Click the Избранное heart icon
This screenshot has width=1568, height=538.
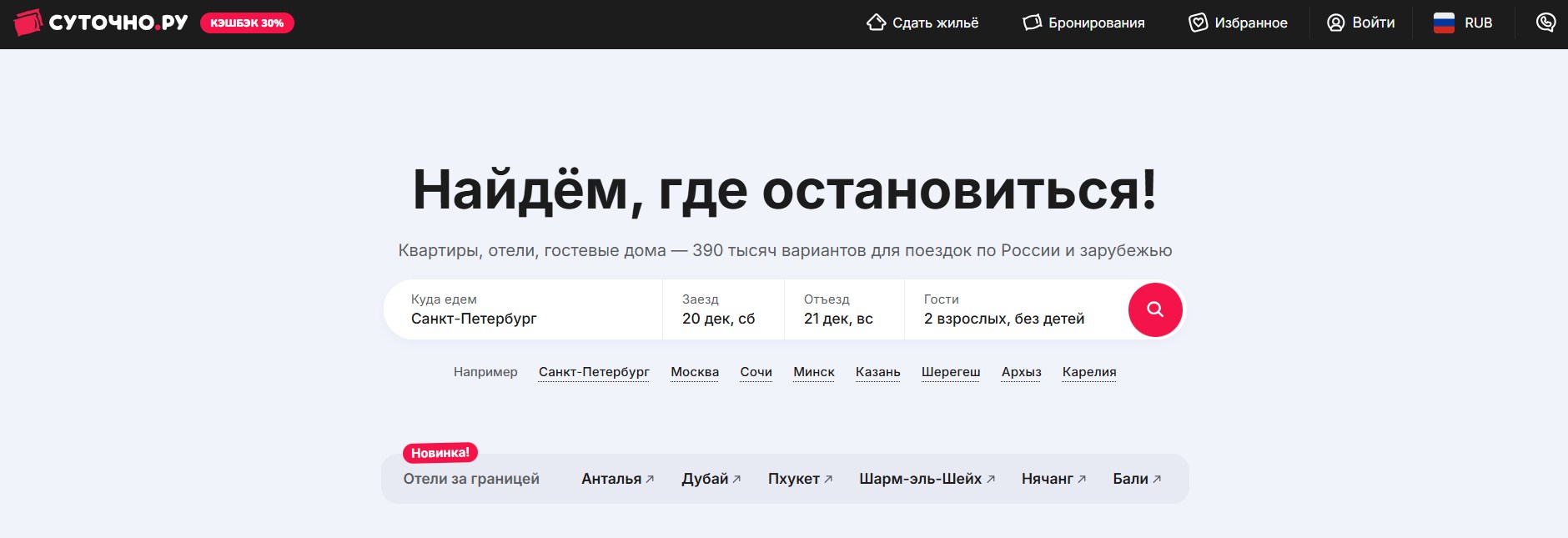point(1198,23)
